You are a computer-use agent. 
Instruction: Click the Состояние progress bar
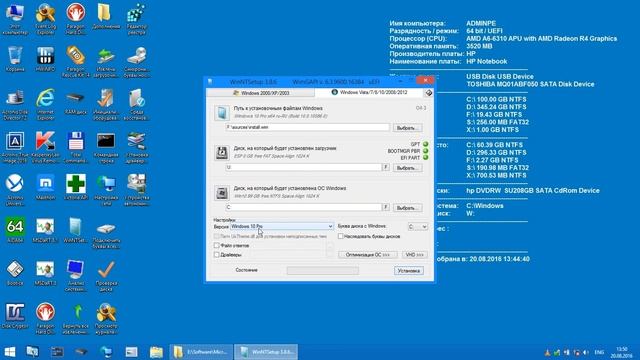tap(322, 270)
